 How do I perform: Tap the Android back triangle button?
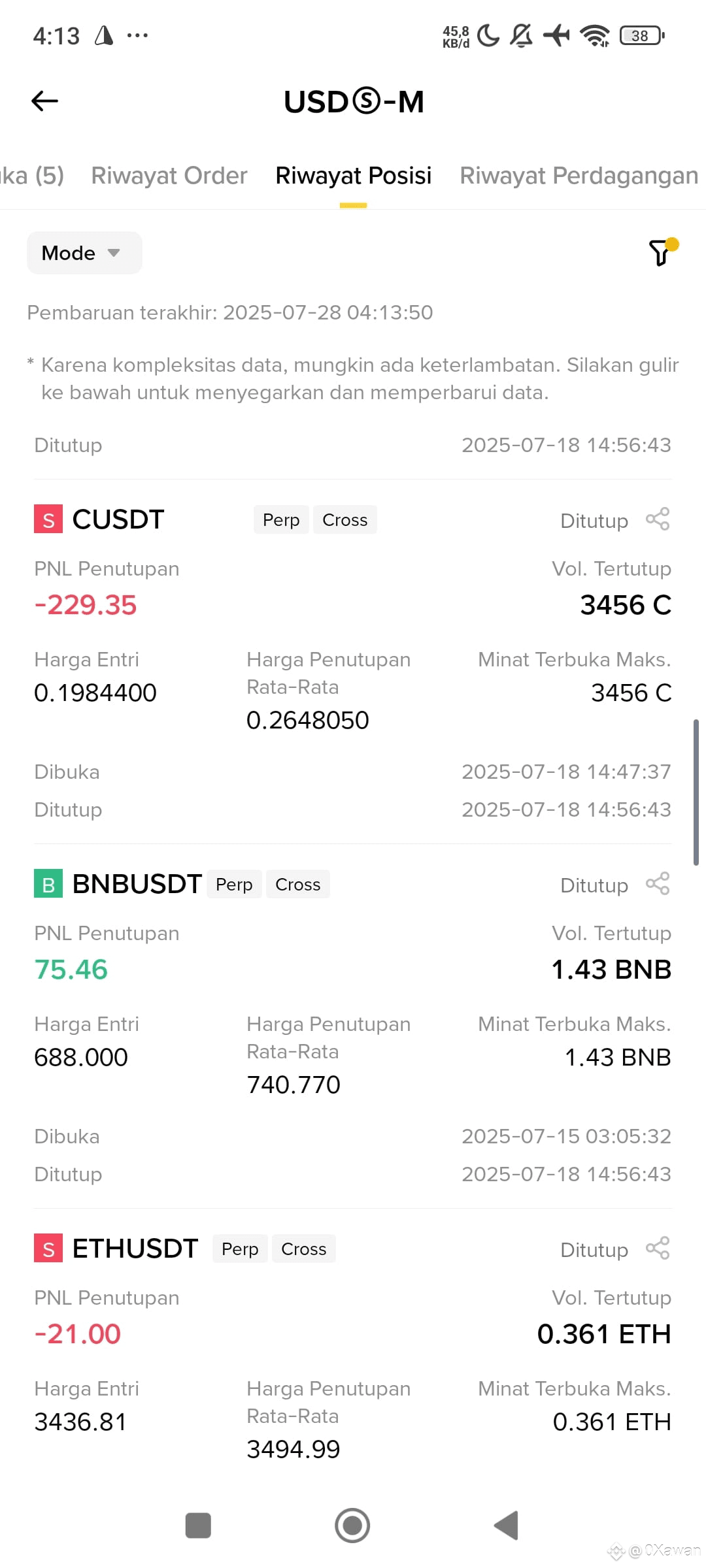pyautogui.click(x=506, y=1526)
